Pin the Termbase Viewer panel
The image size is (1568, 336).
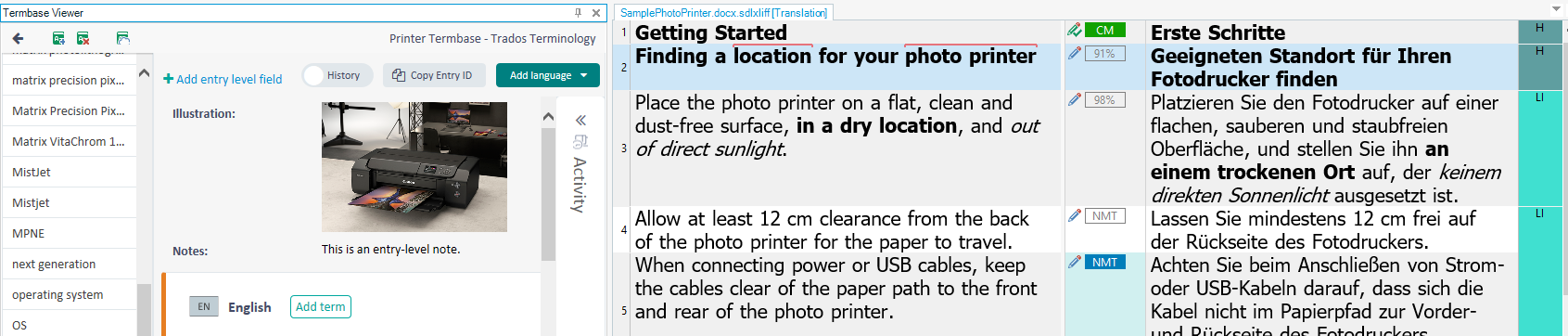[x=579, y=12]
